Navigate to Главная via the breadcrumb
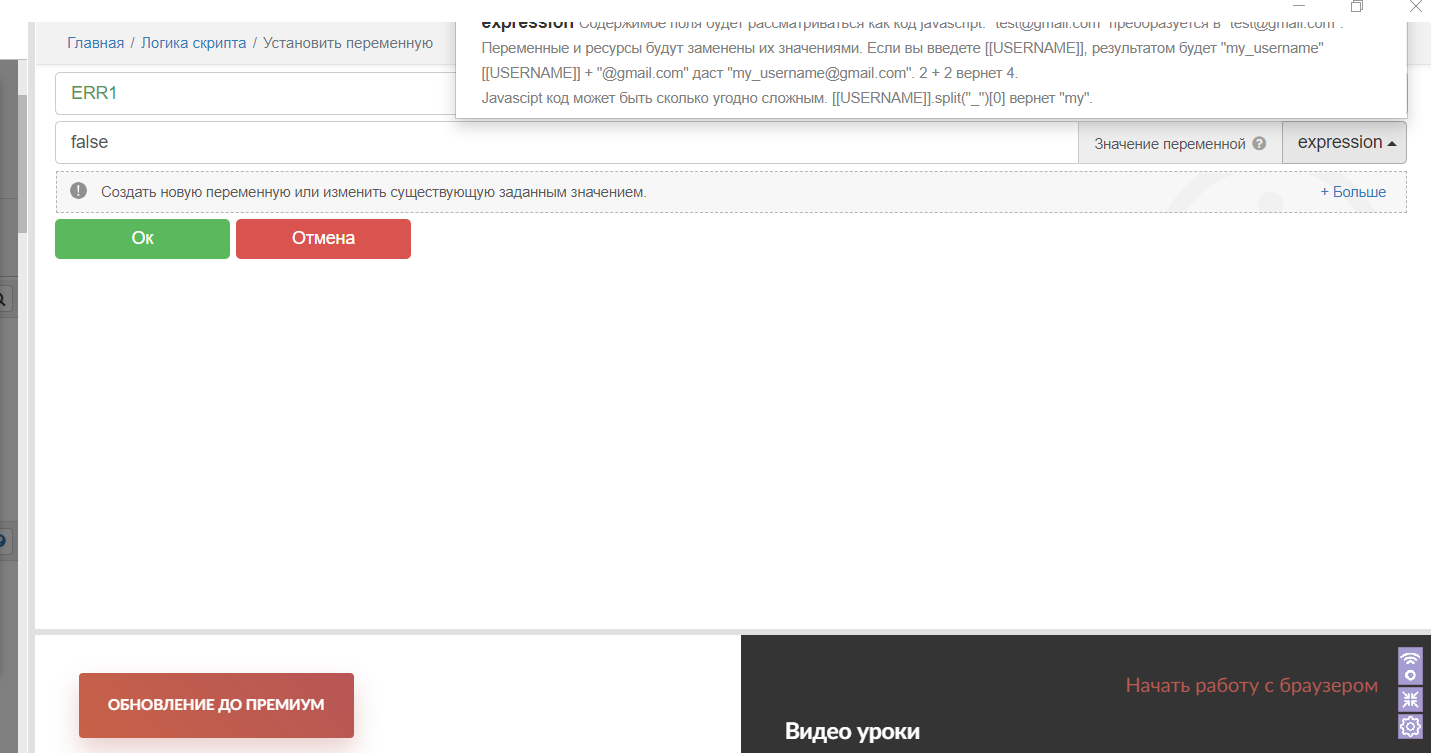This screenshot has height=753, width=1431. coord(94,43)
